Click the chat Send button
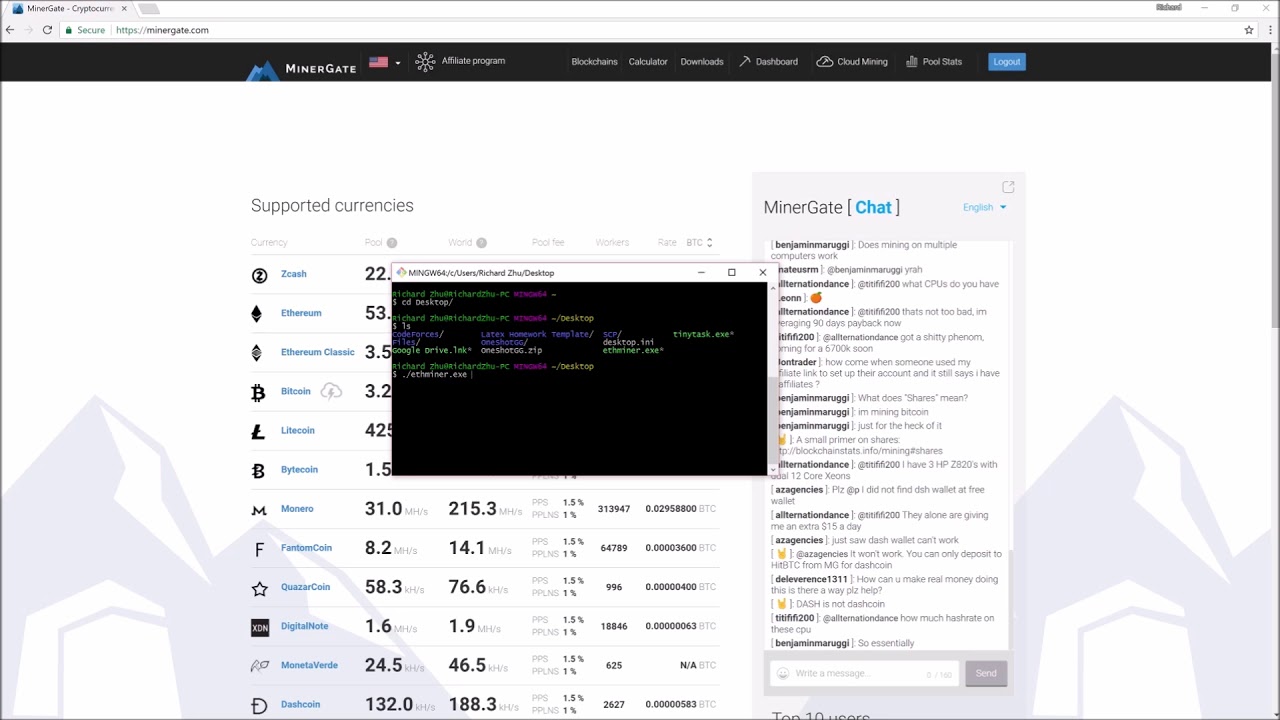 (x=986, y=673)
